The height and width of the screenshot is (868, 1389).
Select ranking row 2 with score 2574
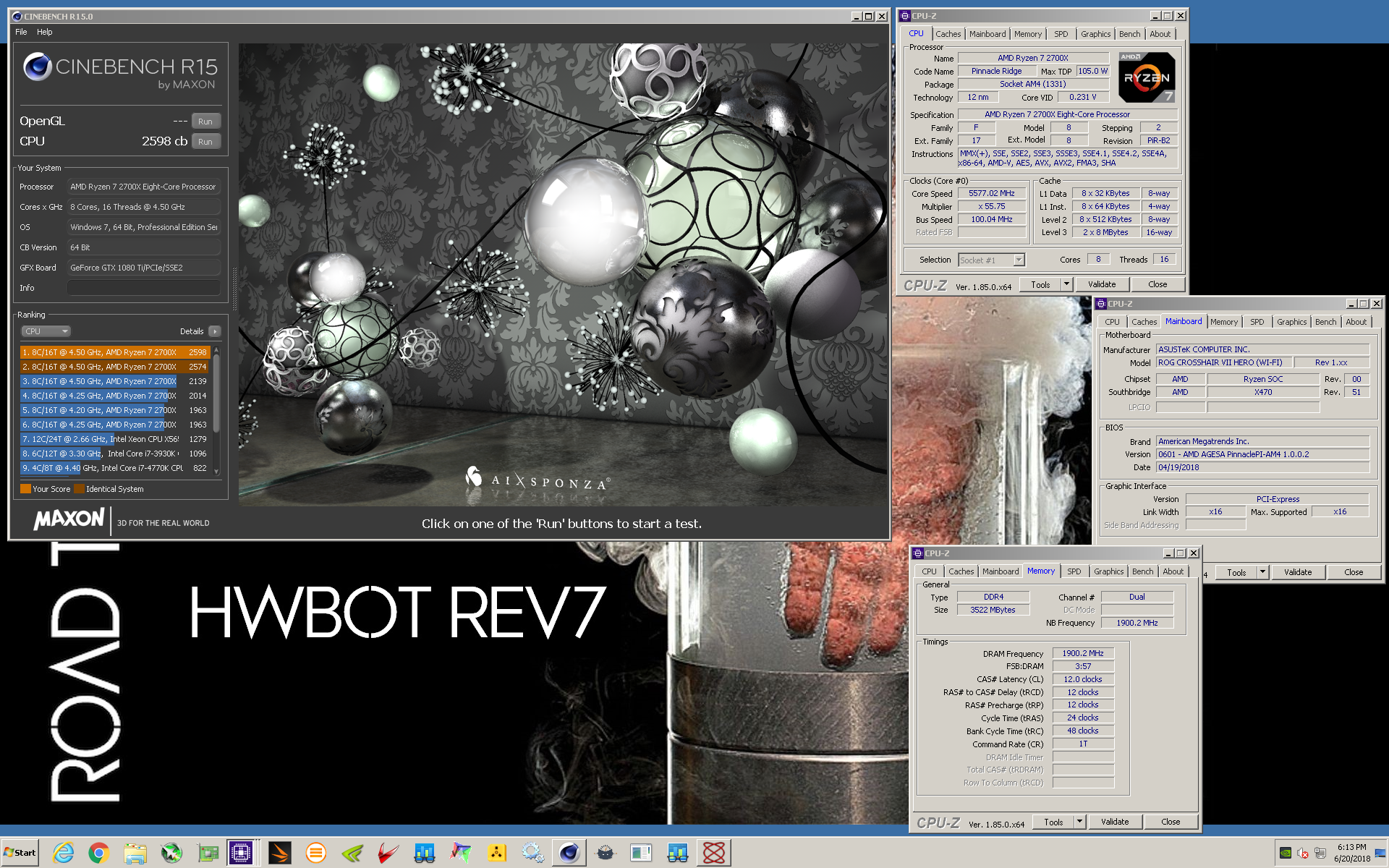(x=114, y=367)
